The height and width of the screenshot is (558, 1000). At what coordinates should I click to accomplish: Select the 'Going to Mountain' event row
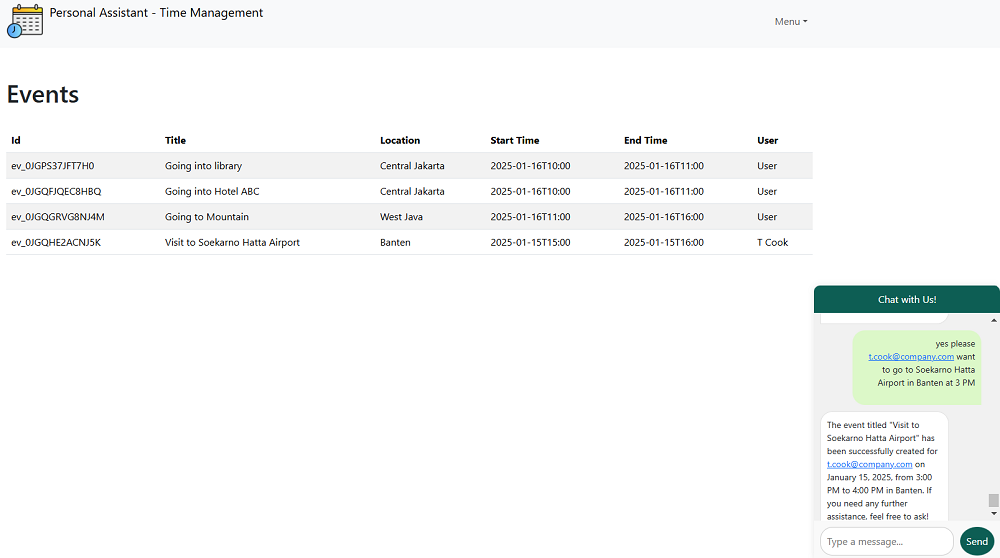[207, 217]
